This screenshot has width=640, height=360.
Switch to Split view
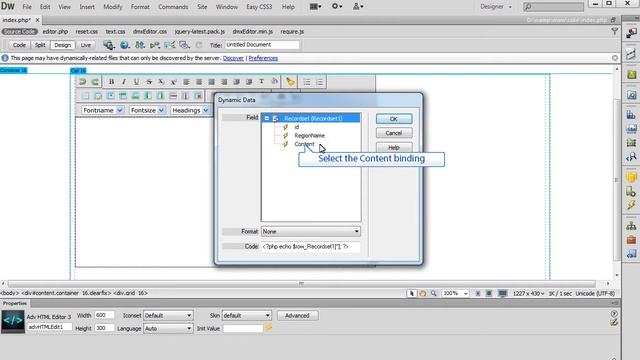pos(40,45)
